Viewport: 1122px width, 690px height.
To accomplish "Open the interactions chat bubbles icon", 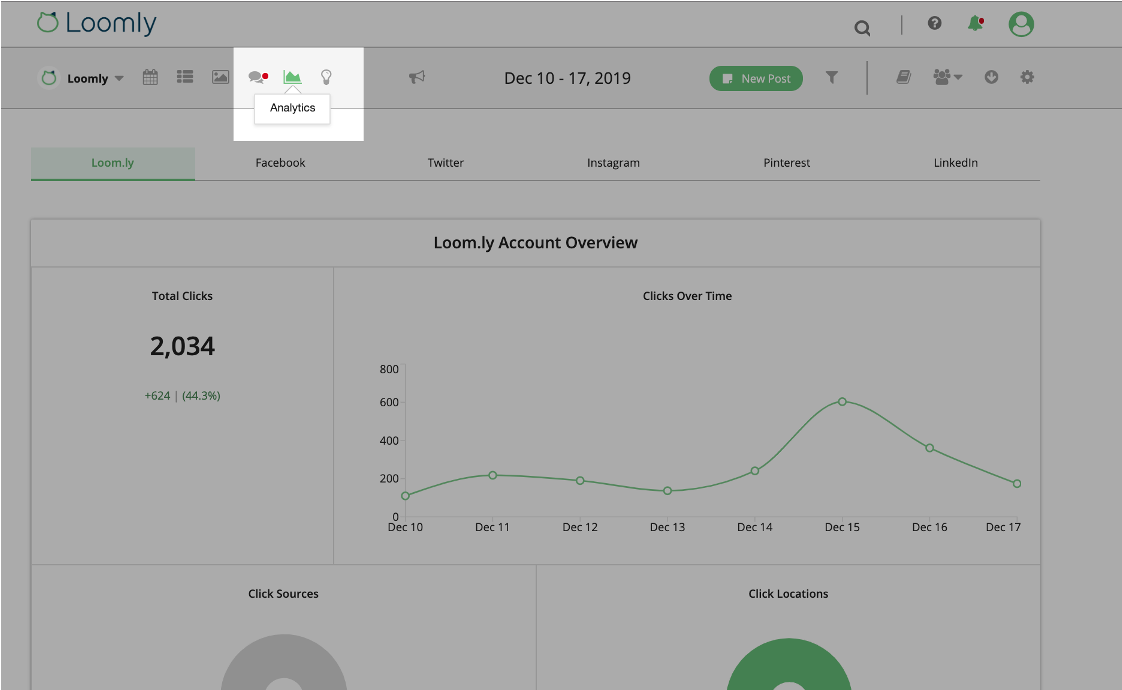I will tap(258, 77).
